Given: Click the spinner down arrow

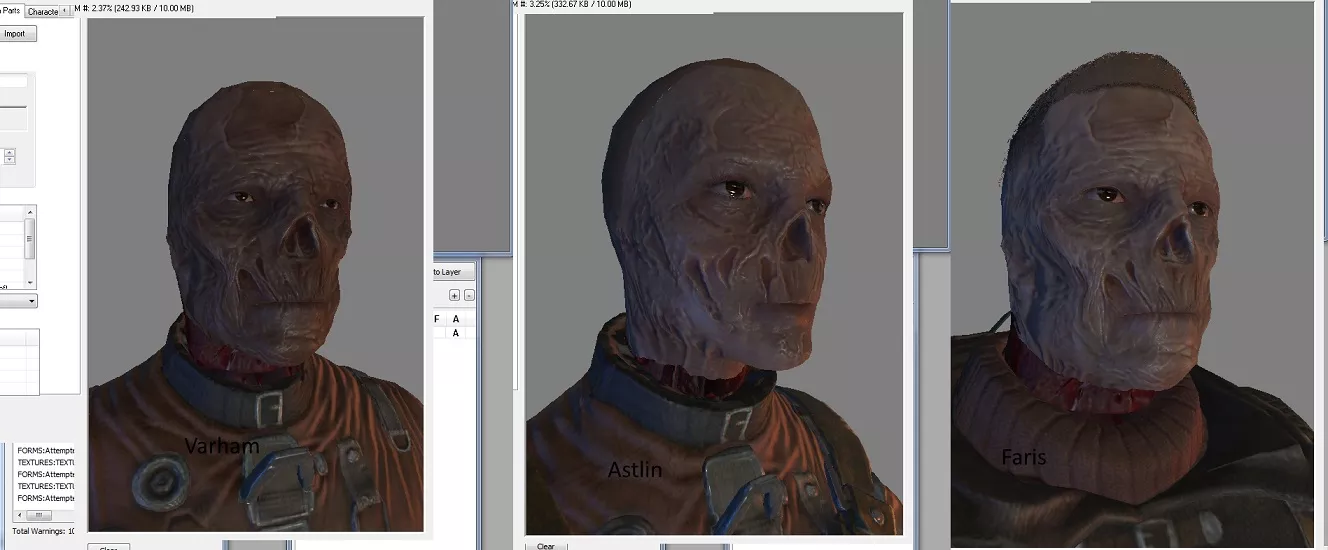Looking at the screenshot, I should (10, 160).
